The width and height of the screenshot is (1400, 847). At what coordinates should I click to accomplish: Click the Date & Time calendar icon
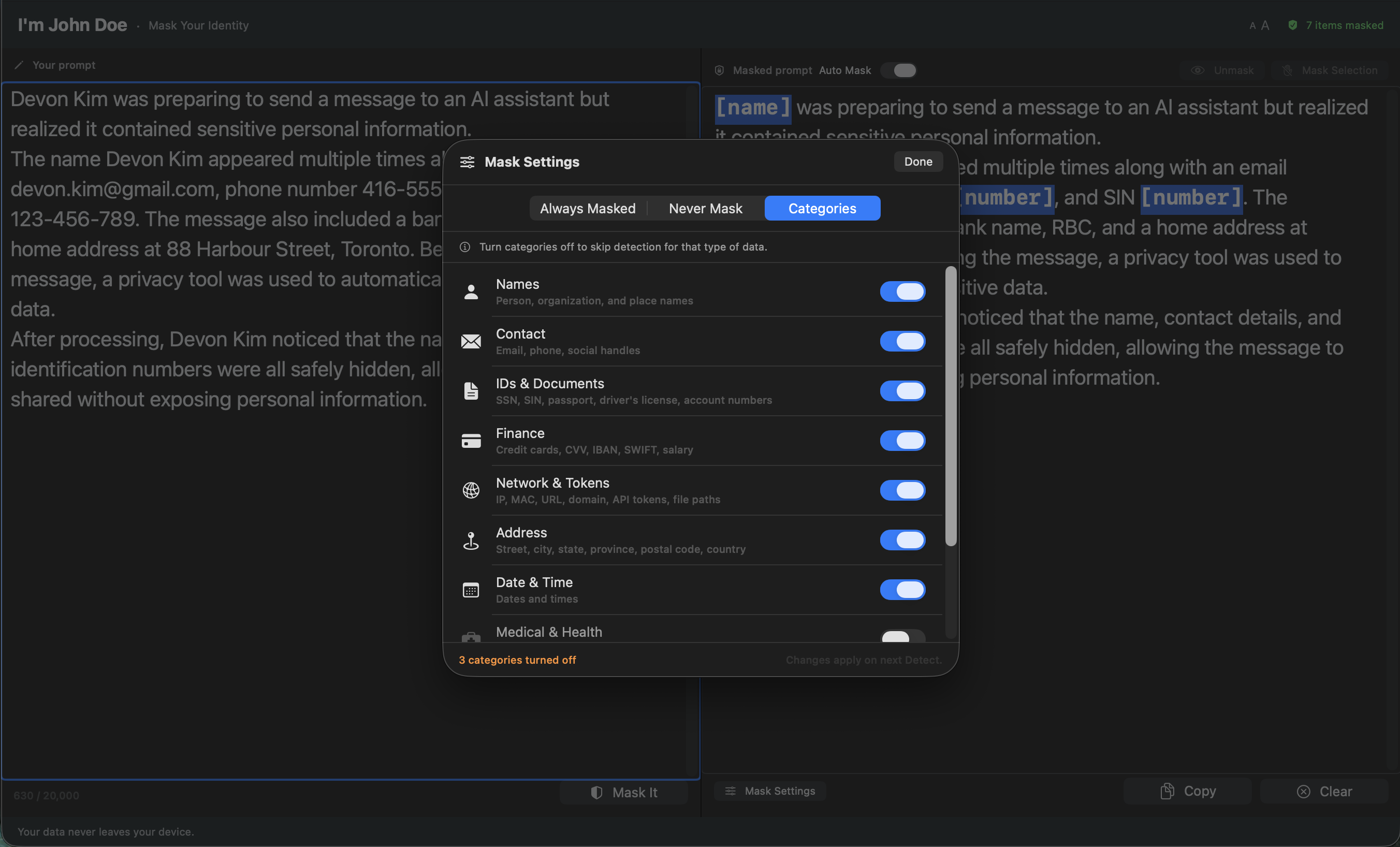click(471, 590)
